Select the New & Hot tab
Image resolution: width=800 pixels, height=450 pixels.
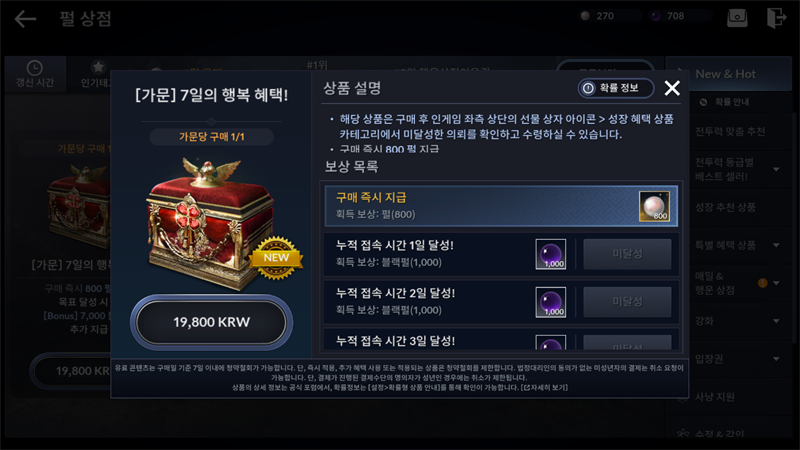tap(728, 74)
